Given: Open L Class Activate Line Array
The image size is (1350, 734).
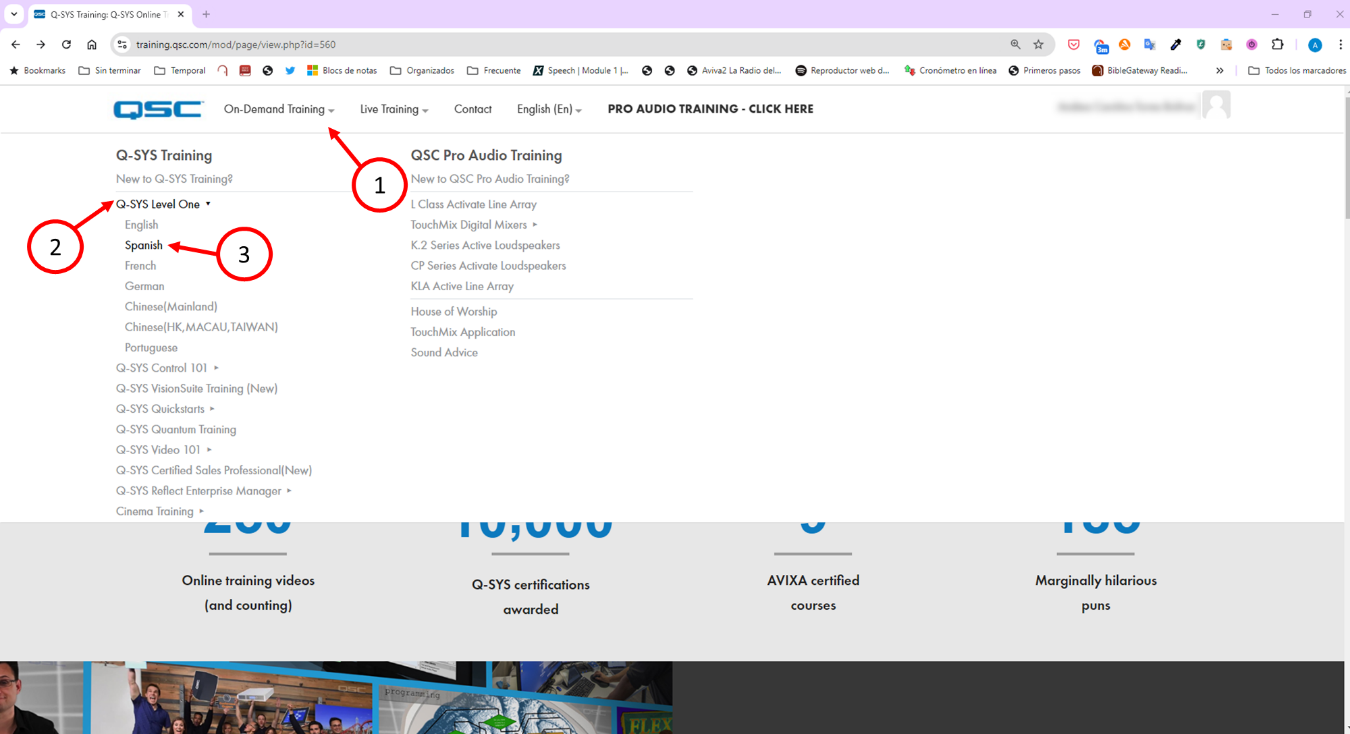Looking at the screenshot, I should tap(474, 204).
